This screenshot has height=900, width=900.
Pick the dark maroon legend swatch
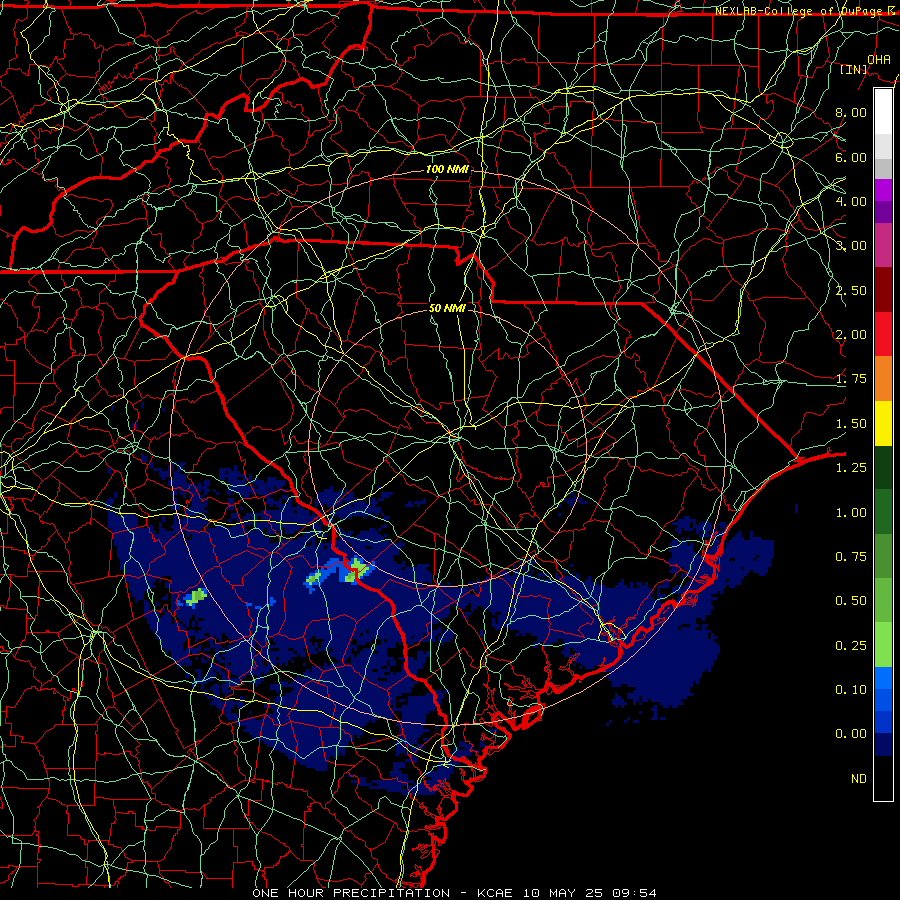[x=883, y=290]
